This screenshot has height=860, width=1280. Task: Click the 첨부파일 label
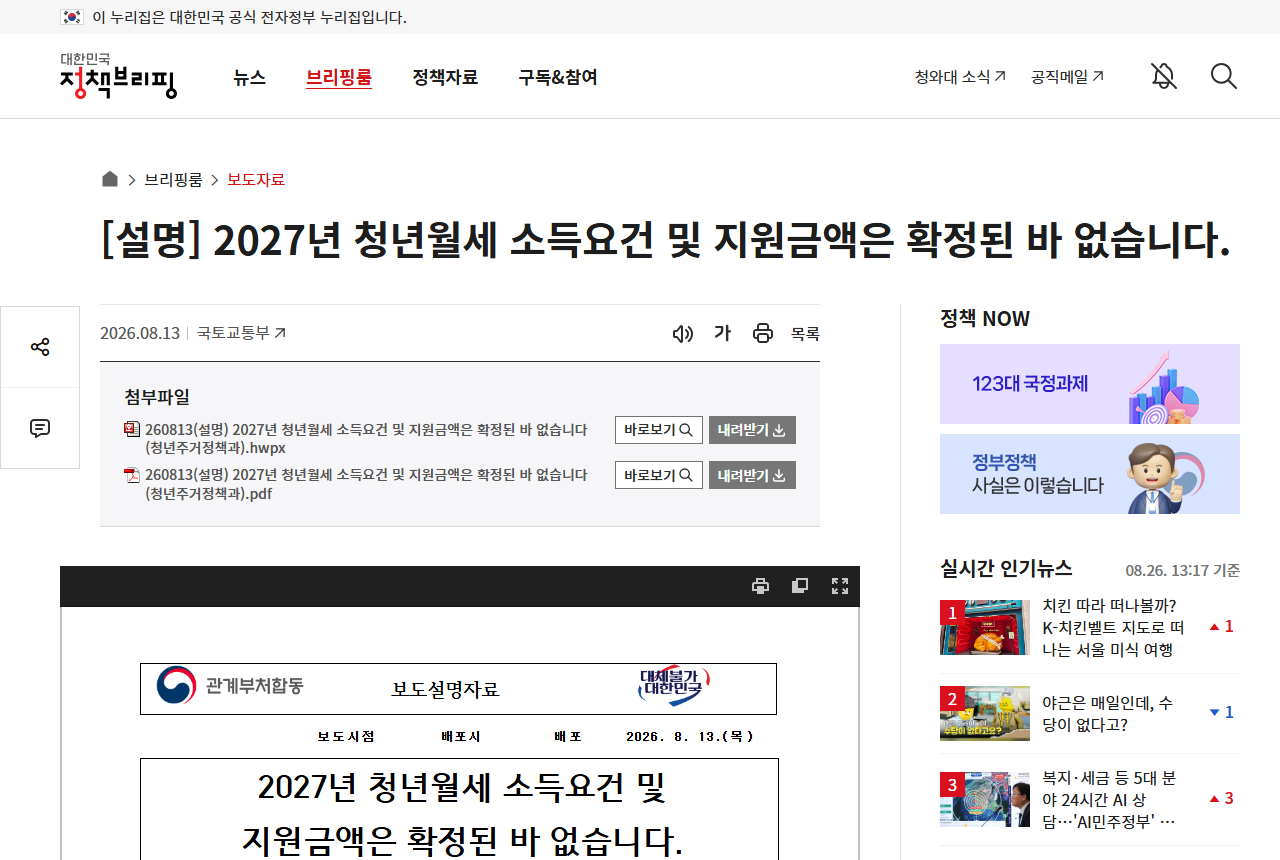tap(157, 397)
